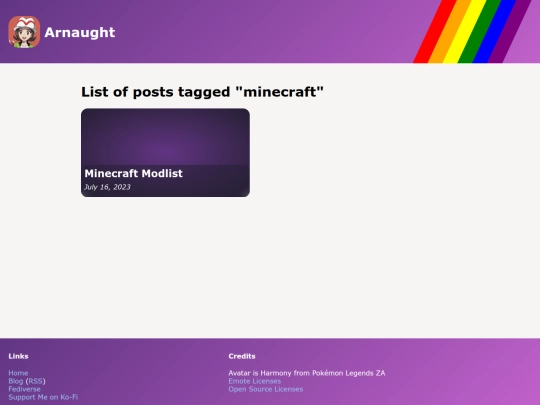Click the Harmony avatar icon in header
Screen dimensions: 540x405
click(x=24, y=32)
